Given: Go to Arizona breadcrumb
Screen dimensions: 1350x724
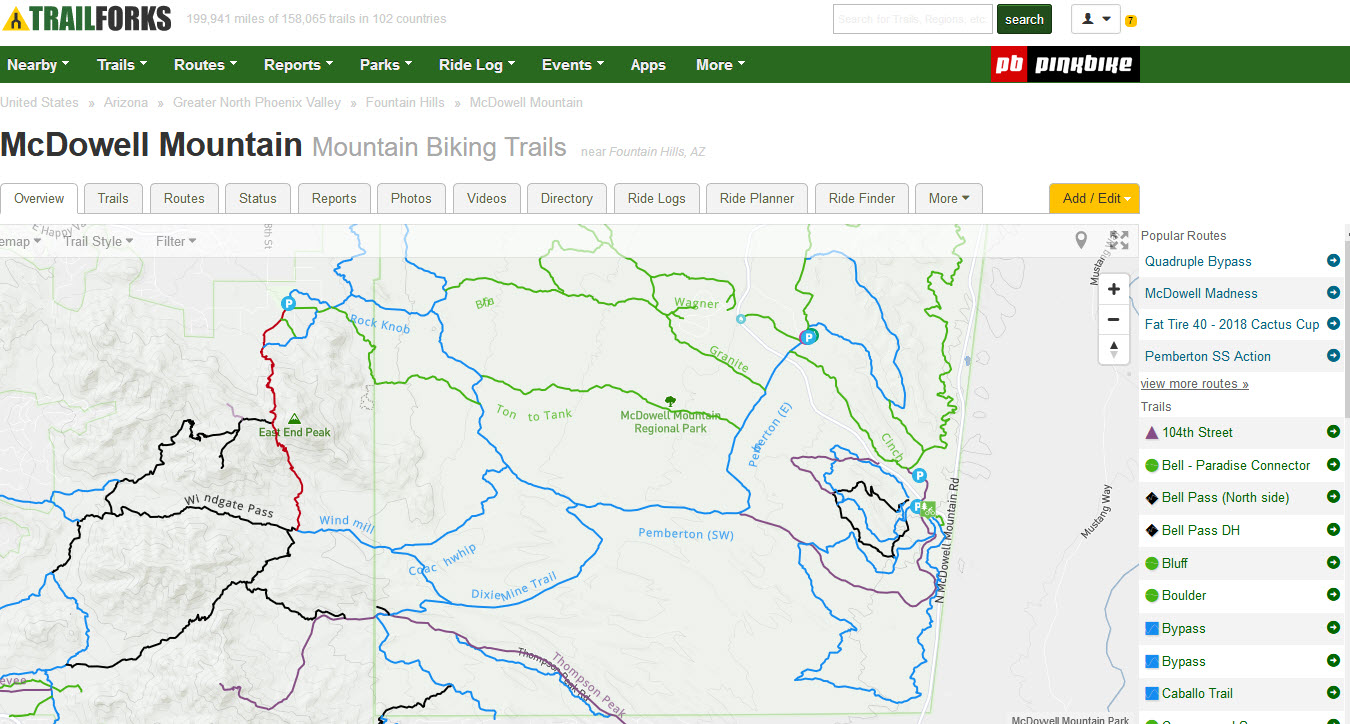Looking at the screenshot, I should point(126,103).
